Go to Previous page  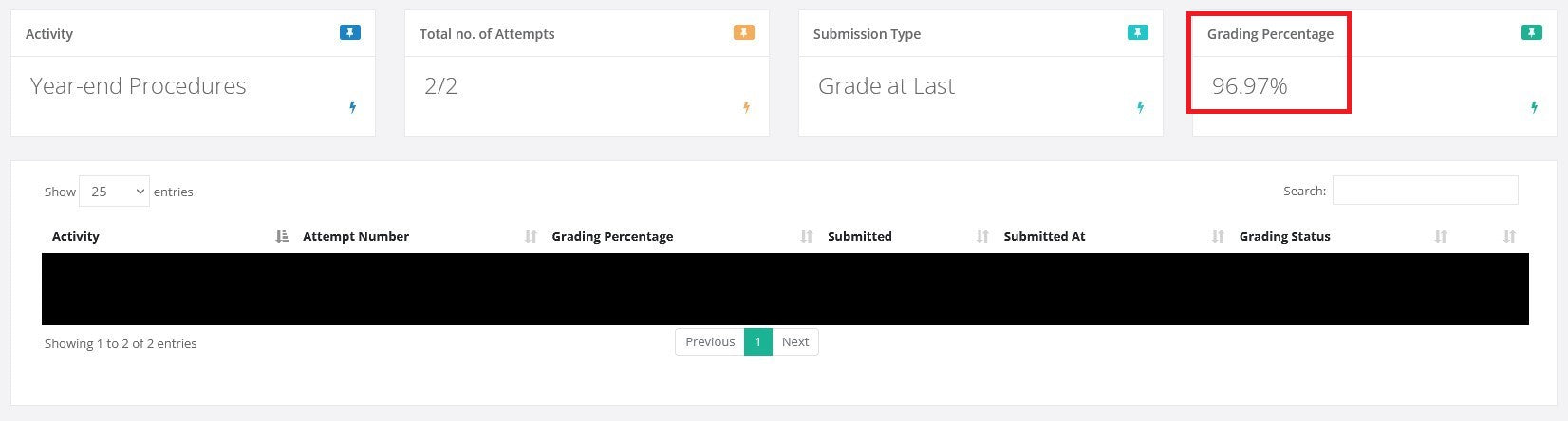(x=710, y=342)
